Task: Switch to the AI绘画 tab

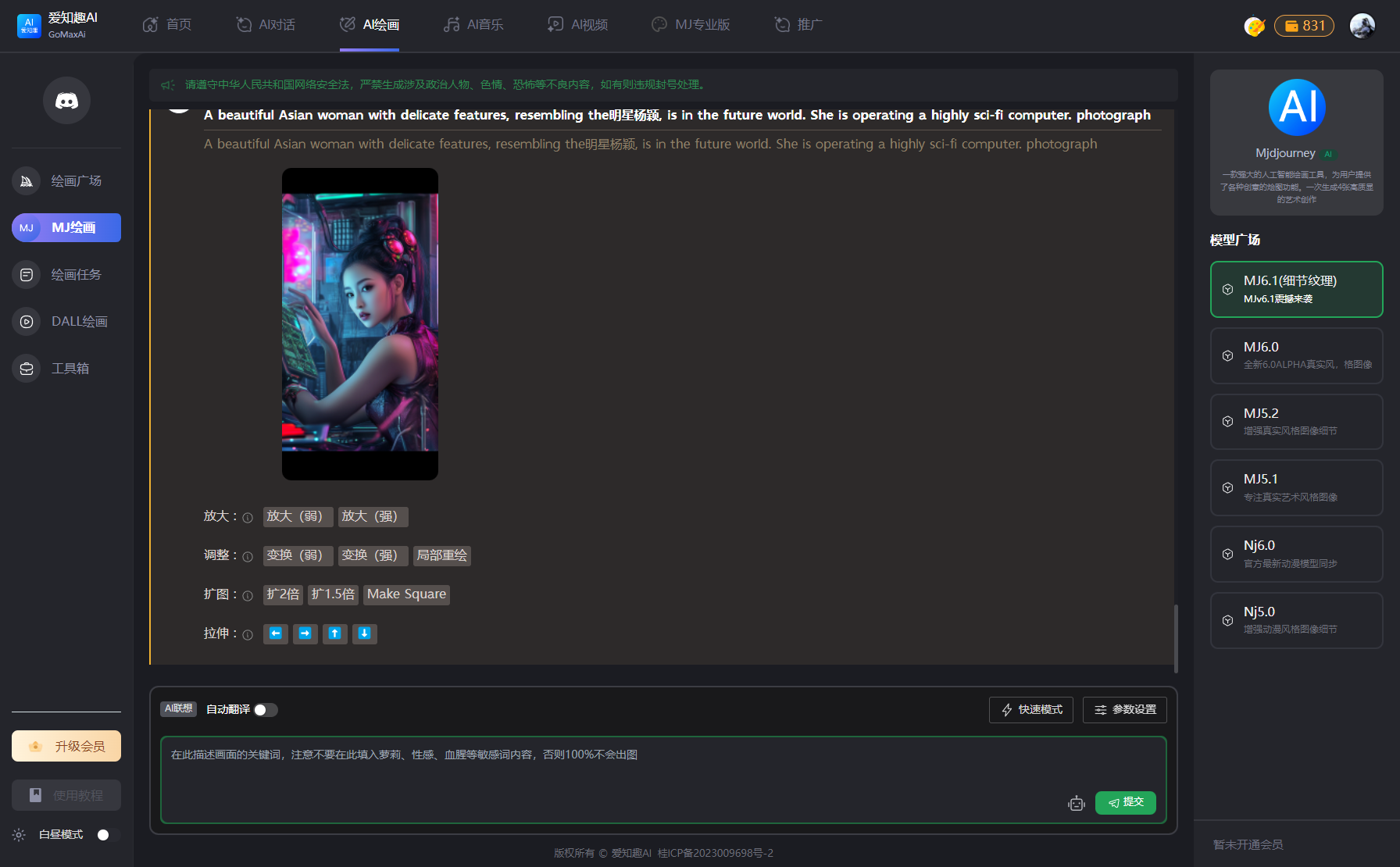Action: click(370, 25)
